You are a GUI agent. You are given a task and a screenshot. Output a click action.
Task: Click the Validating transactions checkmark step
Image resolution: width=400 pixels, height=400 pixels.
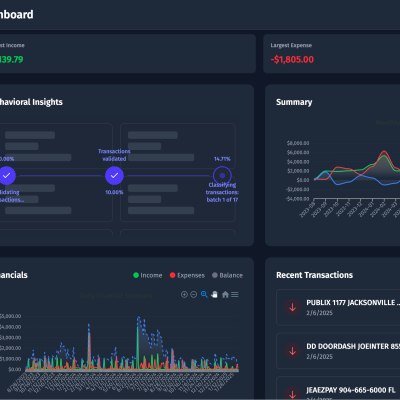click(7, 175)
